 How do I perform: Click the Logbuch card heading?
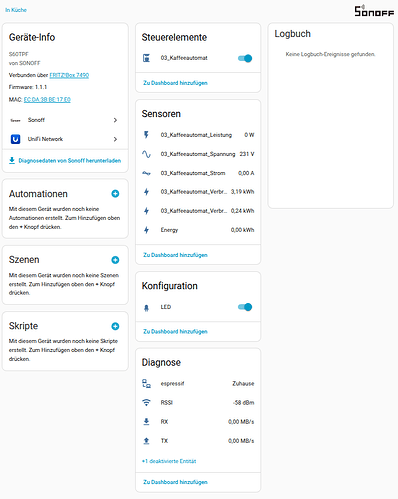[x=293, y=34]
